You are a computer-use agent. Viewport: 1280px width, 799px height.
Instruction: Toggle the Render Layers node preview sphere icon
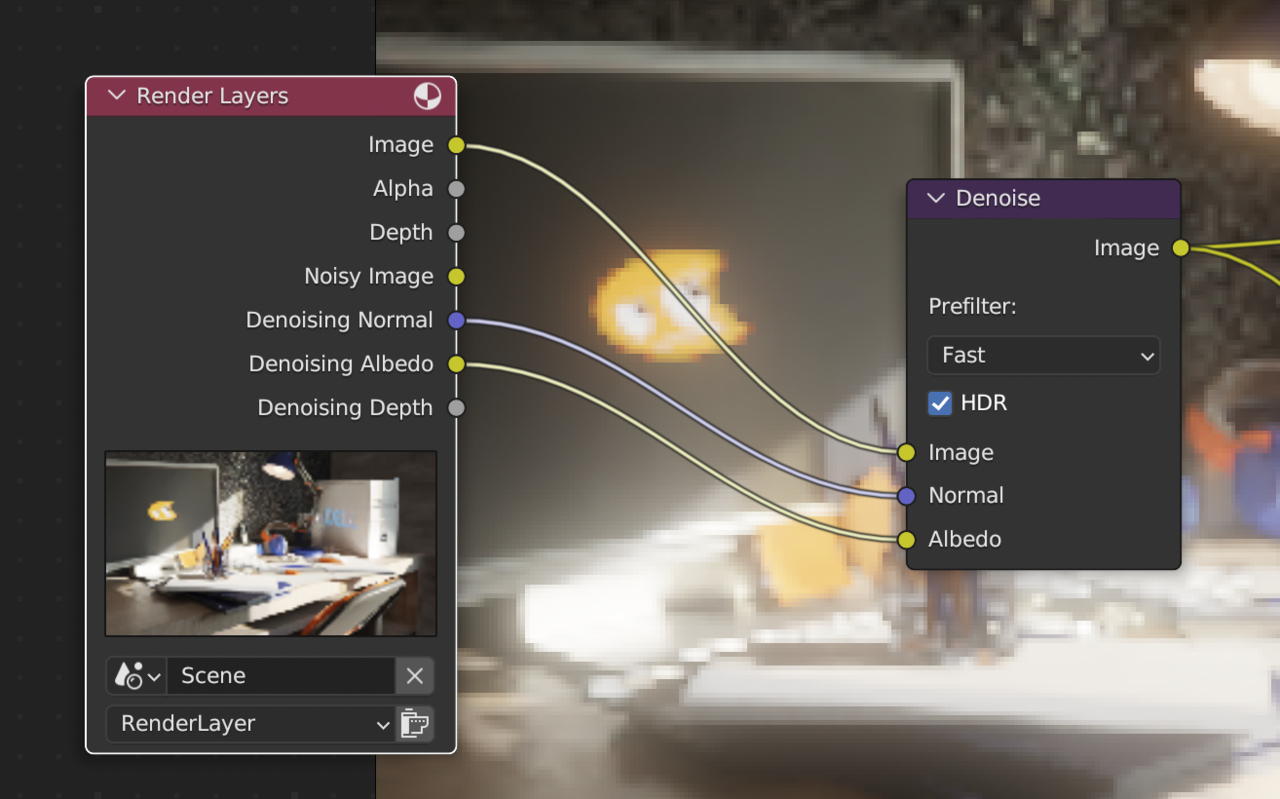(427, 96)
